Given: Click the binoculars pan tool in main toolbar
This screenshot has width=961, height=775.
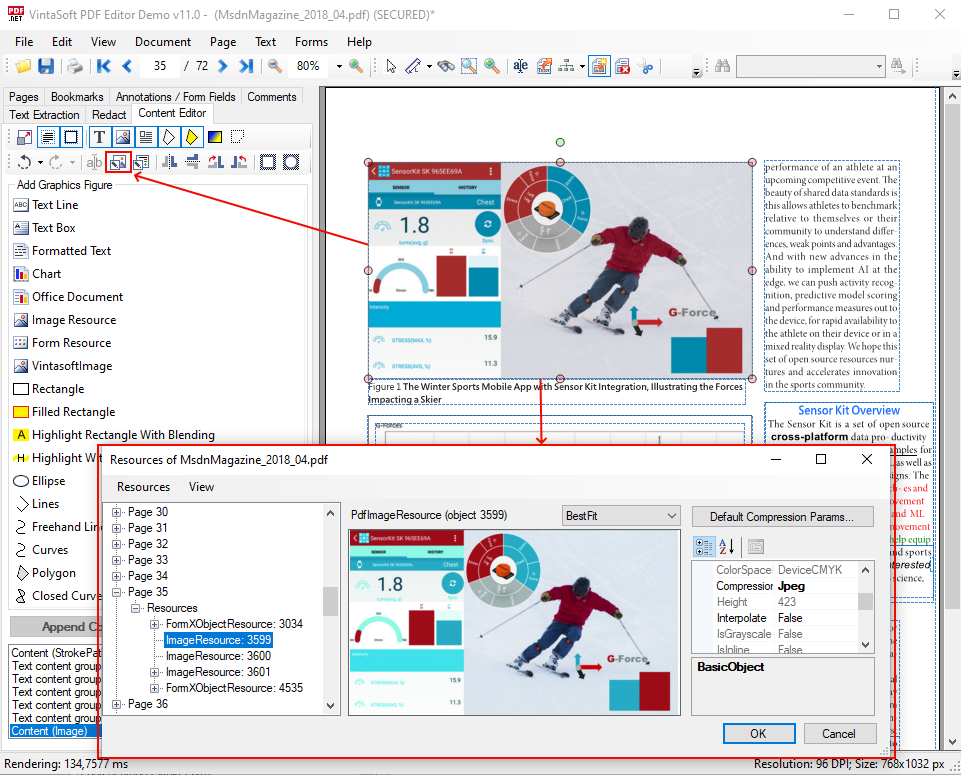Looking at the screenshot, I should coord(446,66).
